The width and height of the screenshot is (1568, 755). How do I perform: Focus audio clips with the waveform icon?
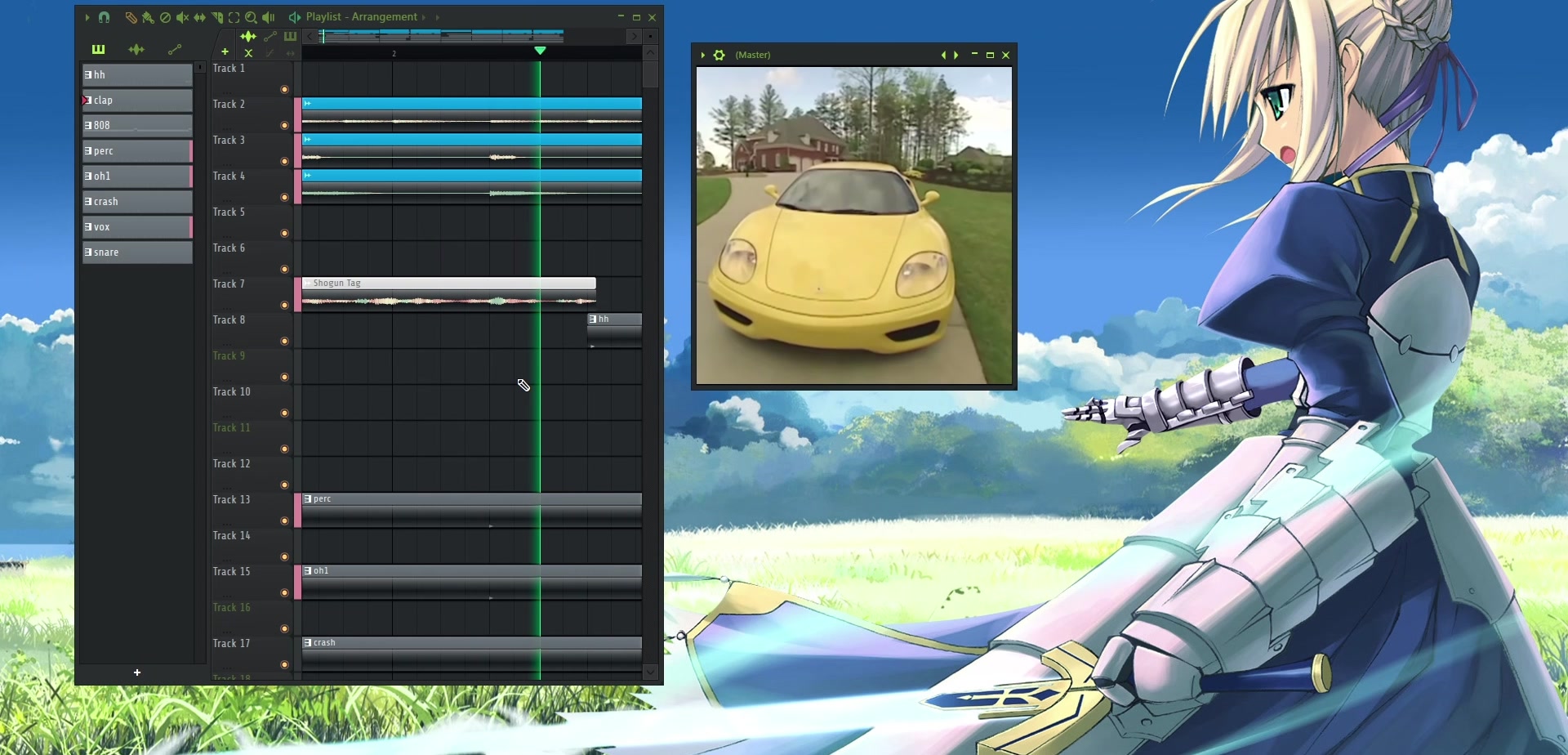pos(248,37)
